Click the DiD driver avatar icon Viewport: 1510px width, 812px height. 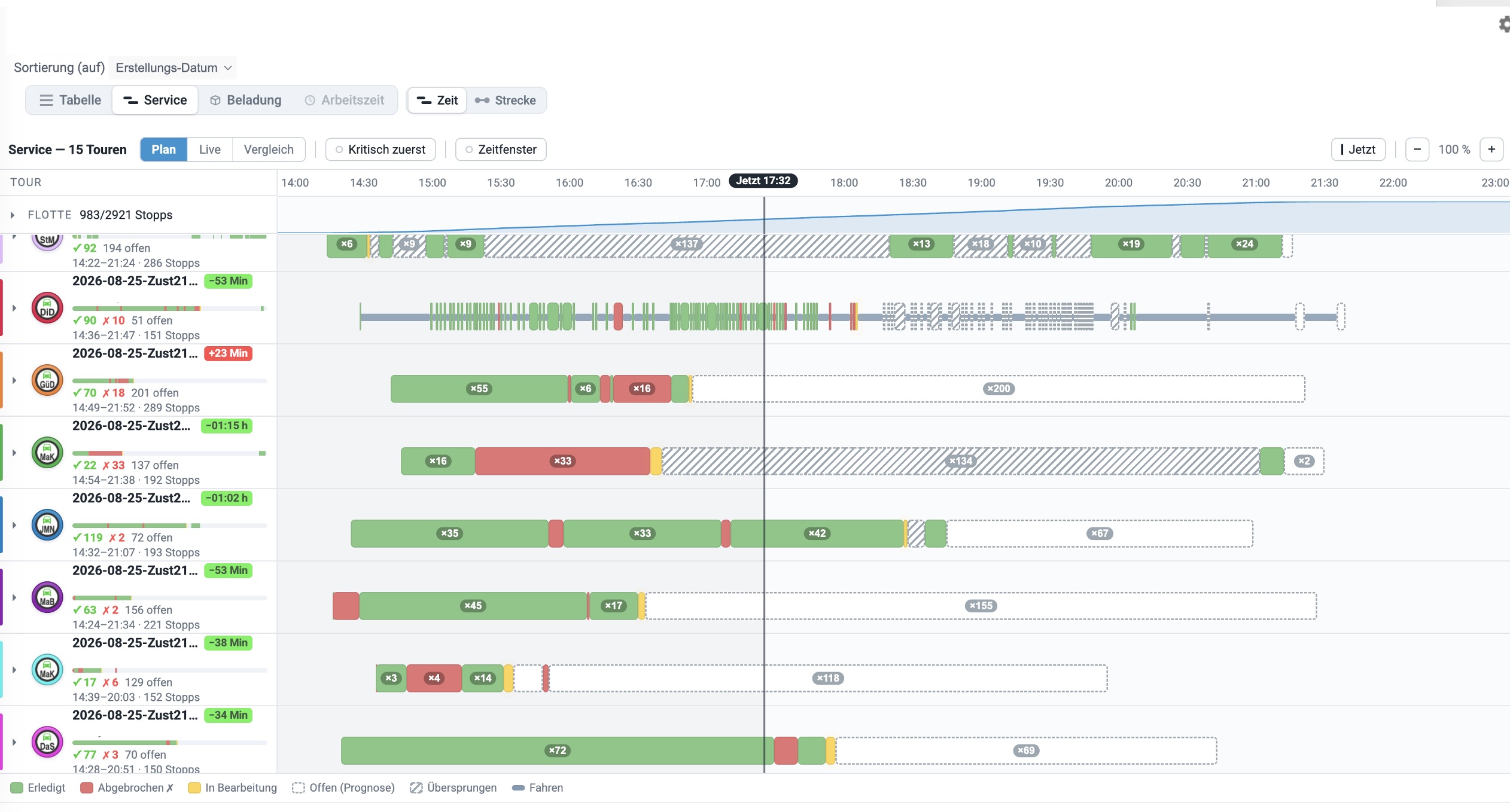[x=47, y=308]
